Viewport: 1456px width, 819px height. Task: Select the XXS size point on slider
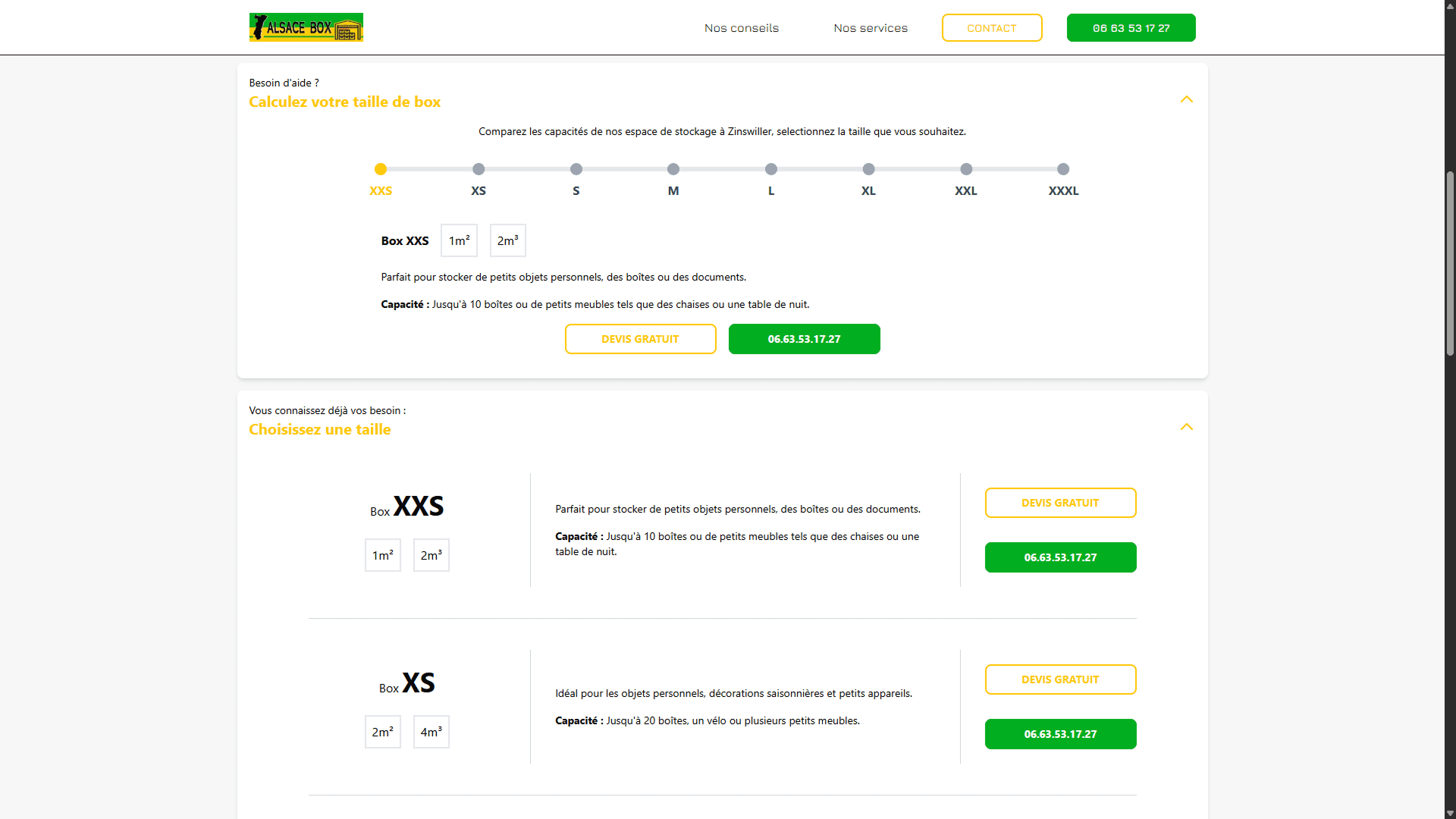(x=381, y=169)
